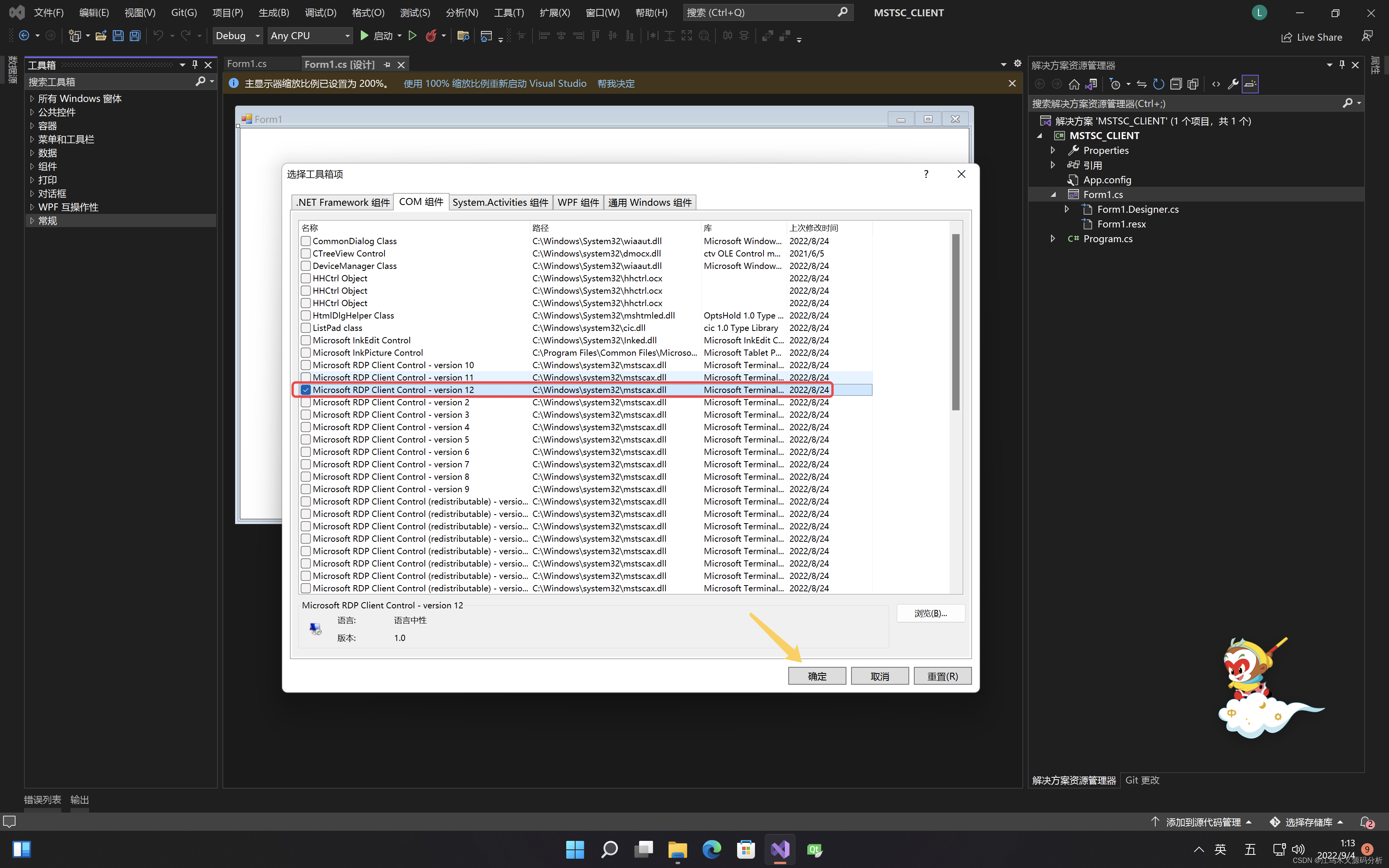Click the feedback icon beside Live Share
Viewport: 1389px width, 868px height.
point(1367,36)
